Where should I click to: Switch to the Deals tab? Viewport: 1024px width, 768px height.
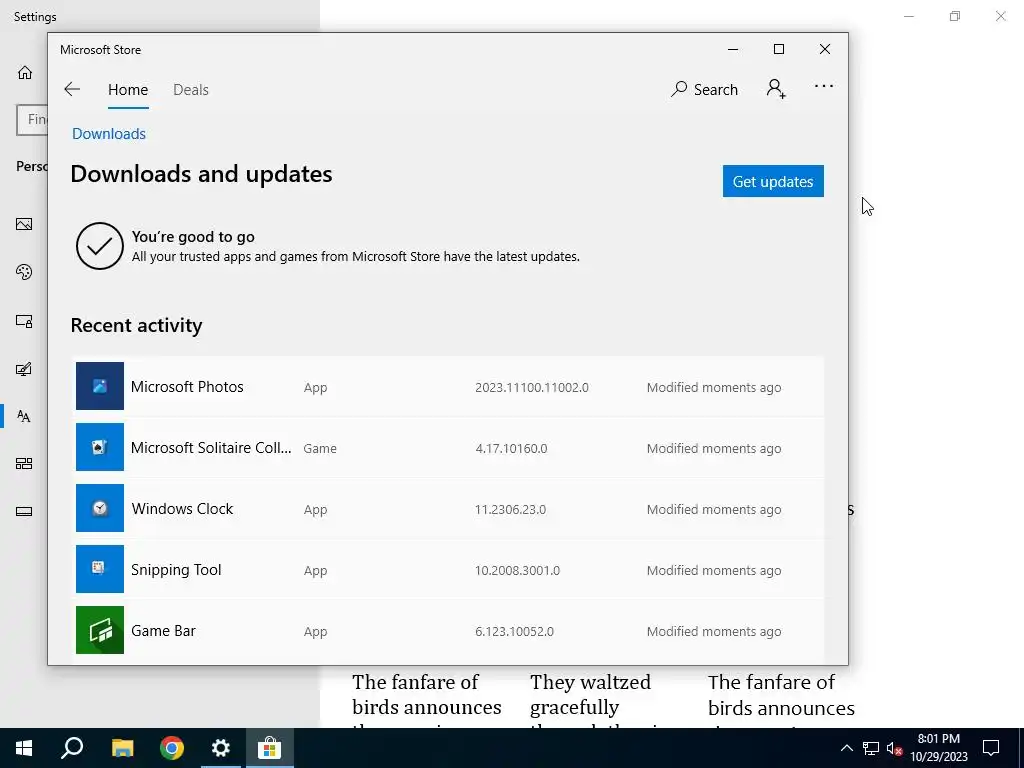191,89
